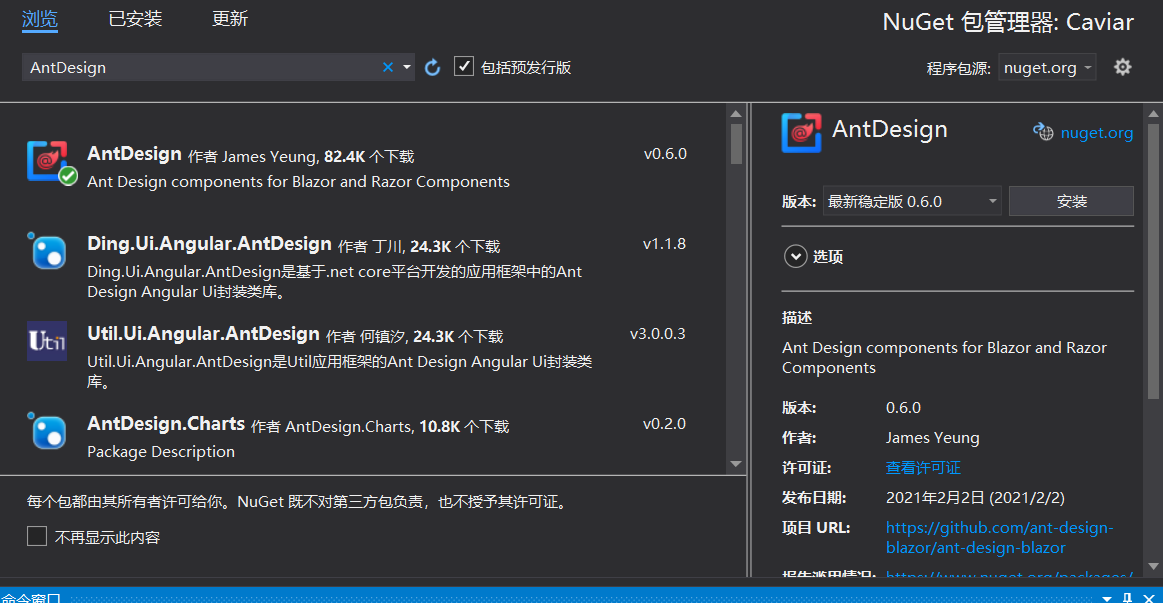Click the globe icon beside nuget.org link

tap(1043, 132)
